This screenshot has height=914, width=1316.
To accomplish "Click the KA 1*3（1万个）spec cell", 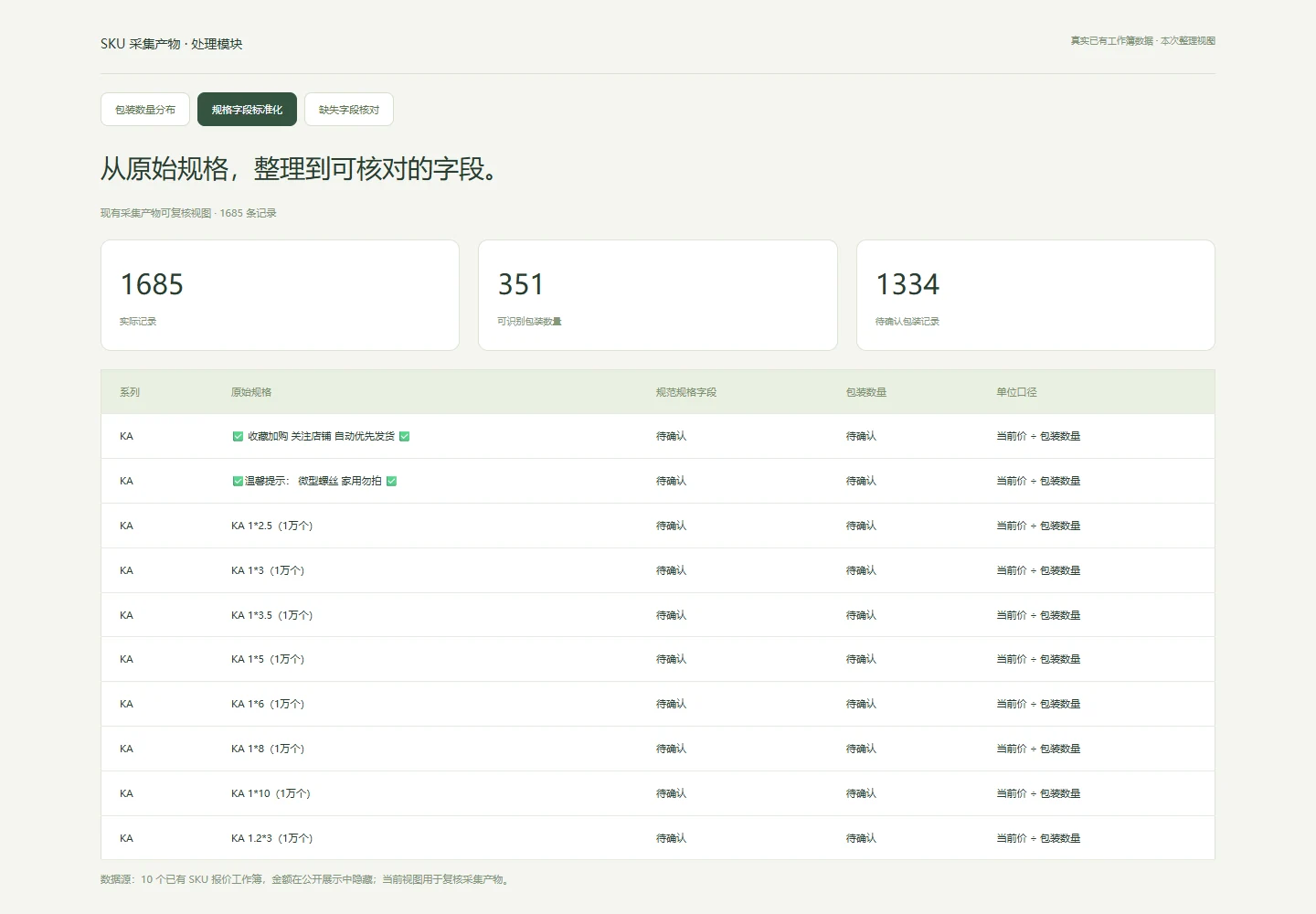I will 268,571.
